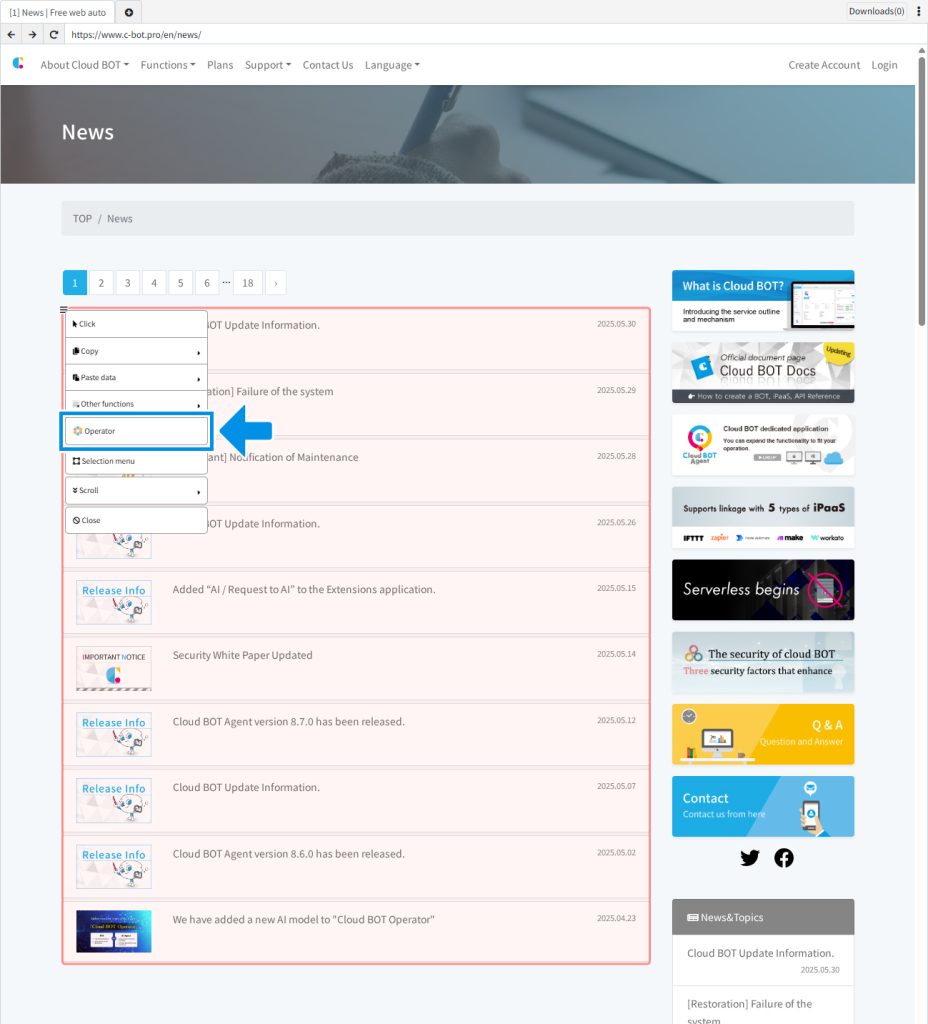Open the Cloud BOT Docs banner
928x1024 pixels.
click(763, 372)
